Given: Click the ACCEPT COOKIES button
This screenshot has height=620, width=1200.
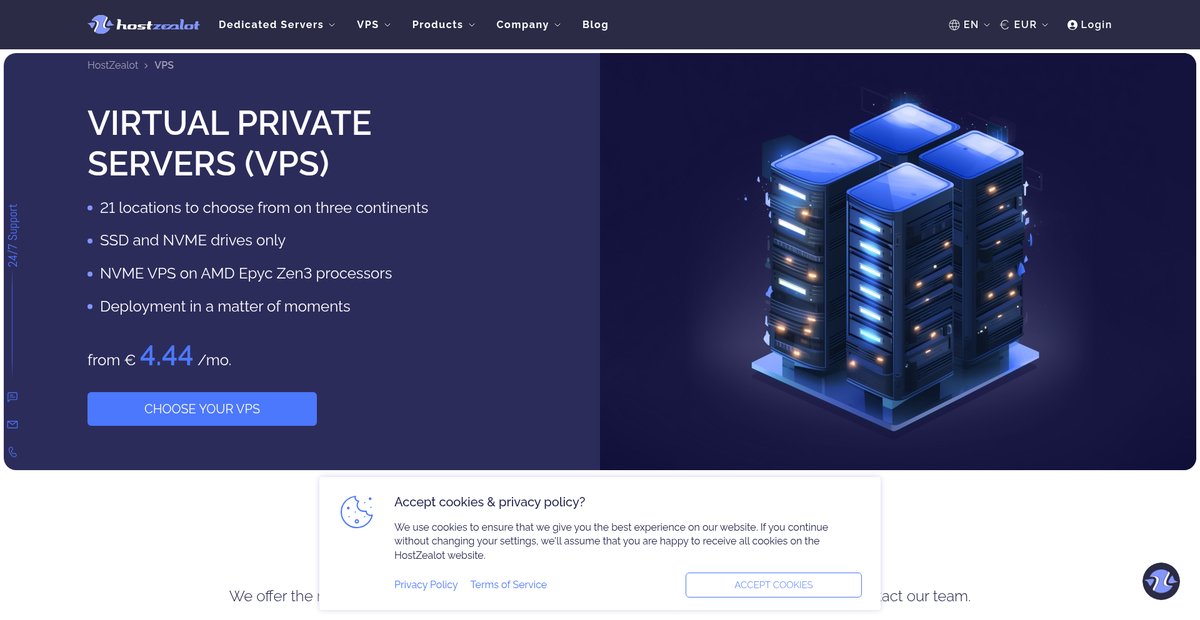Looking at the screenshot, I should point(773,585).
